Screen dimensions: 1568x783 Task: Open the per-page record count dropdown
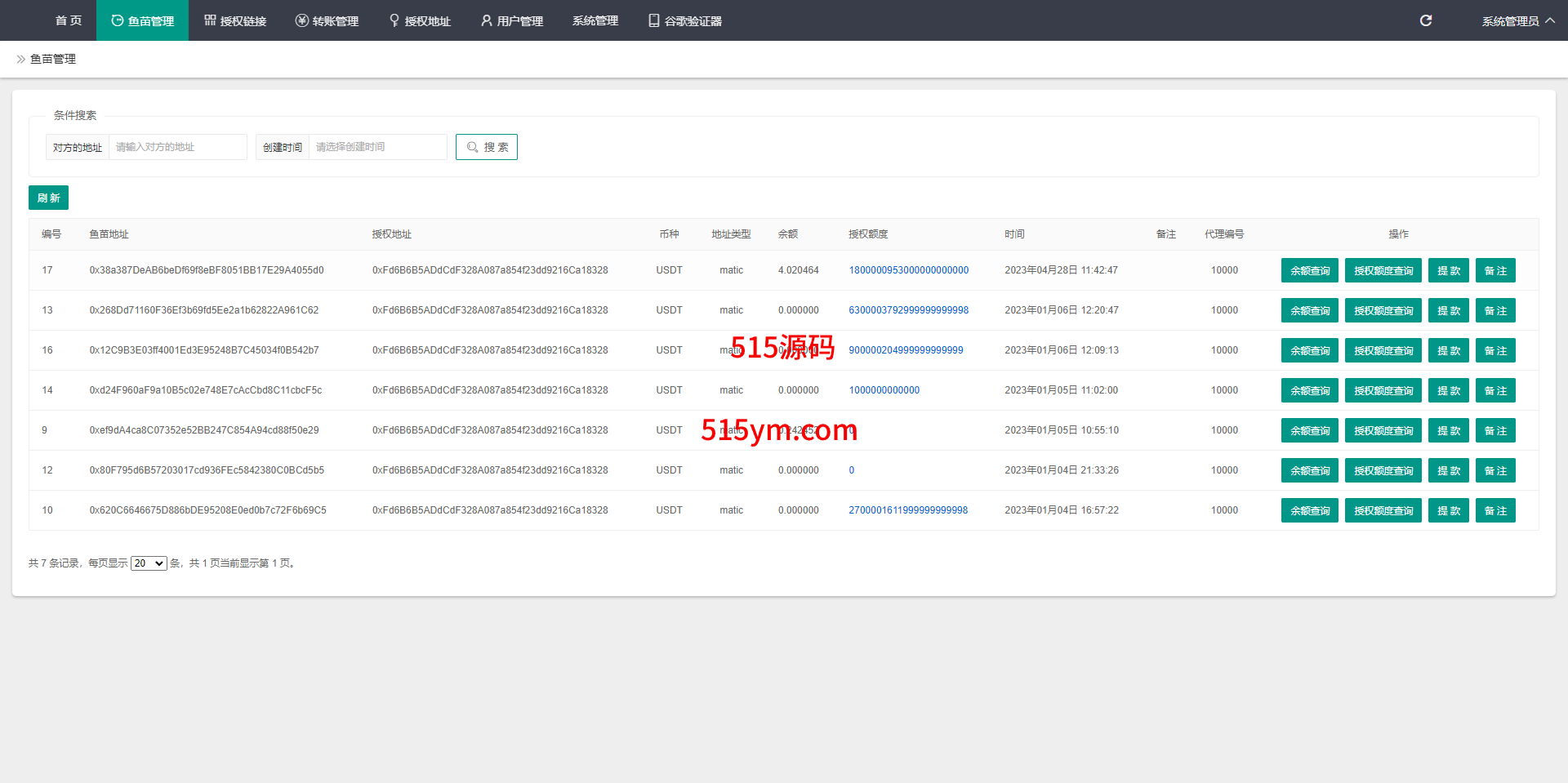(149, 563)
